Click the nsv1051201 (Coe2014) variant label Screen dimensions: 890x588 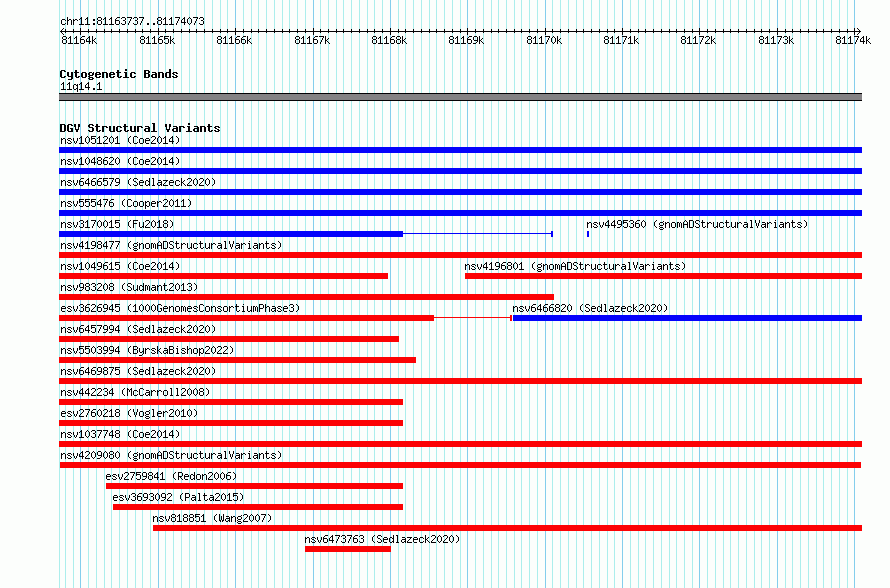120,140
